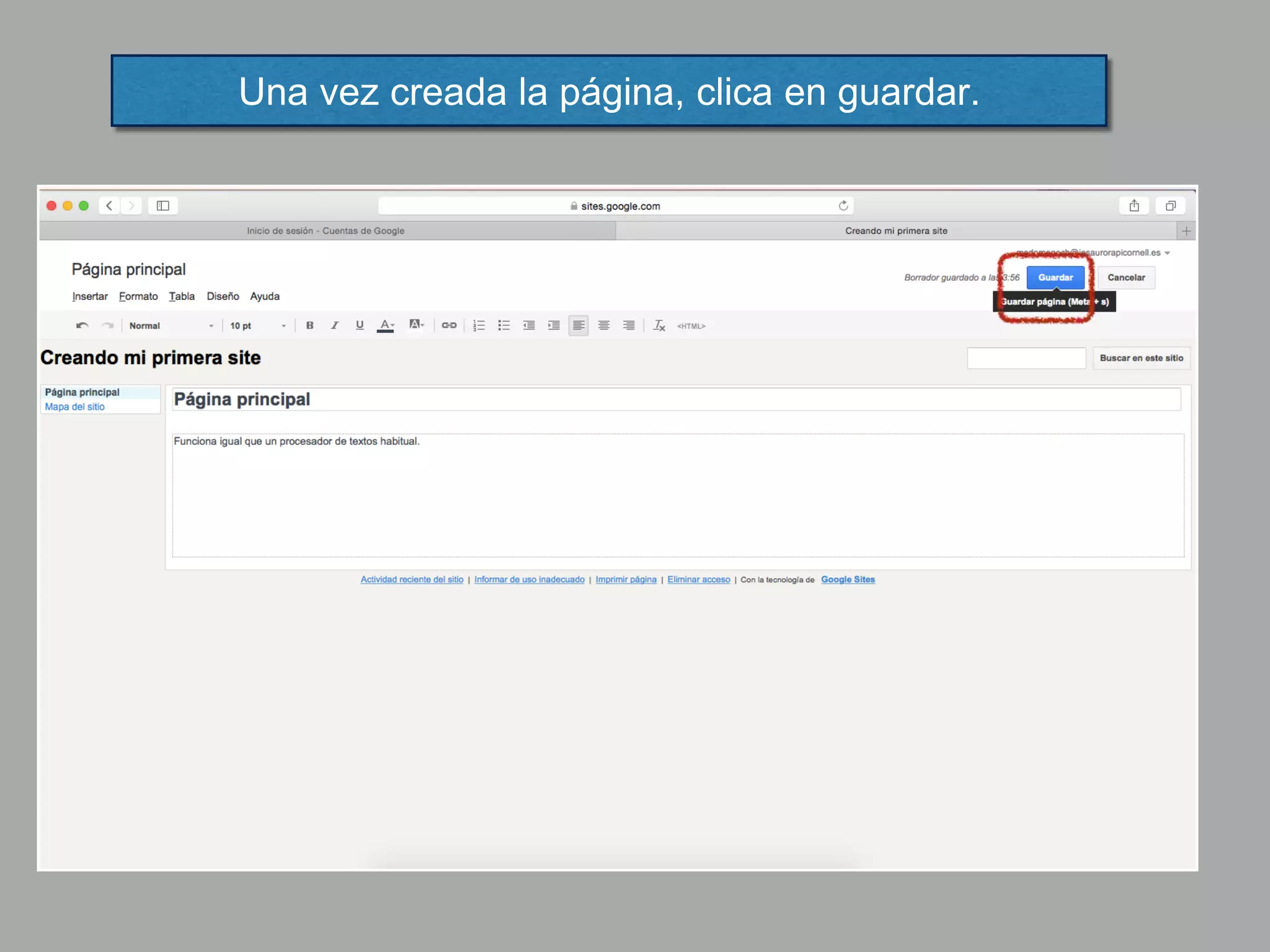Click into the page body text area
The height and width of the screenshot is (952, 1270).
point(678,495)
